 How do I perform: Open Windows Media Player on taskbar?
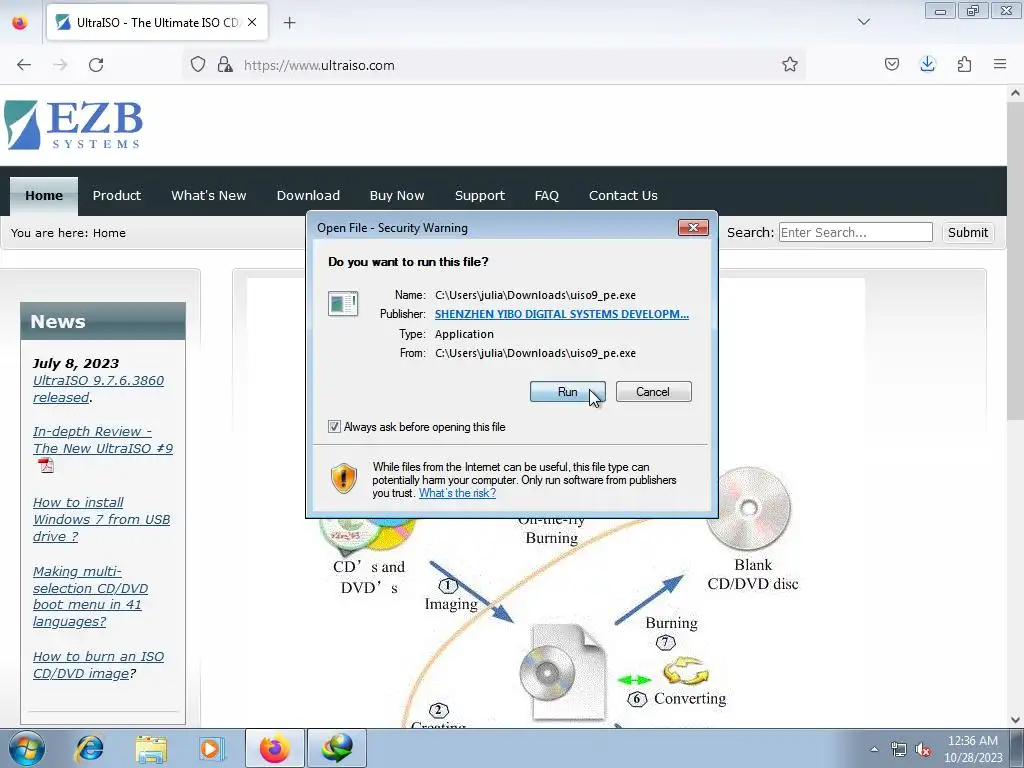coord(212,748)
